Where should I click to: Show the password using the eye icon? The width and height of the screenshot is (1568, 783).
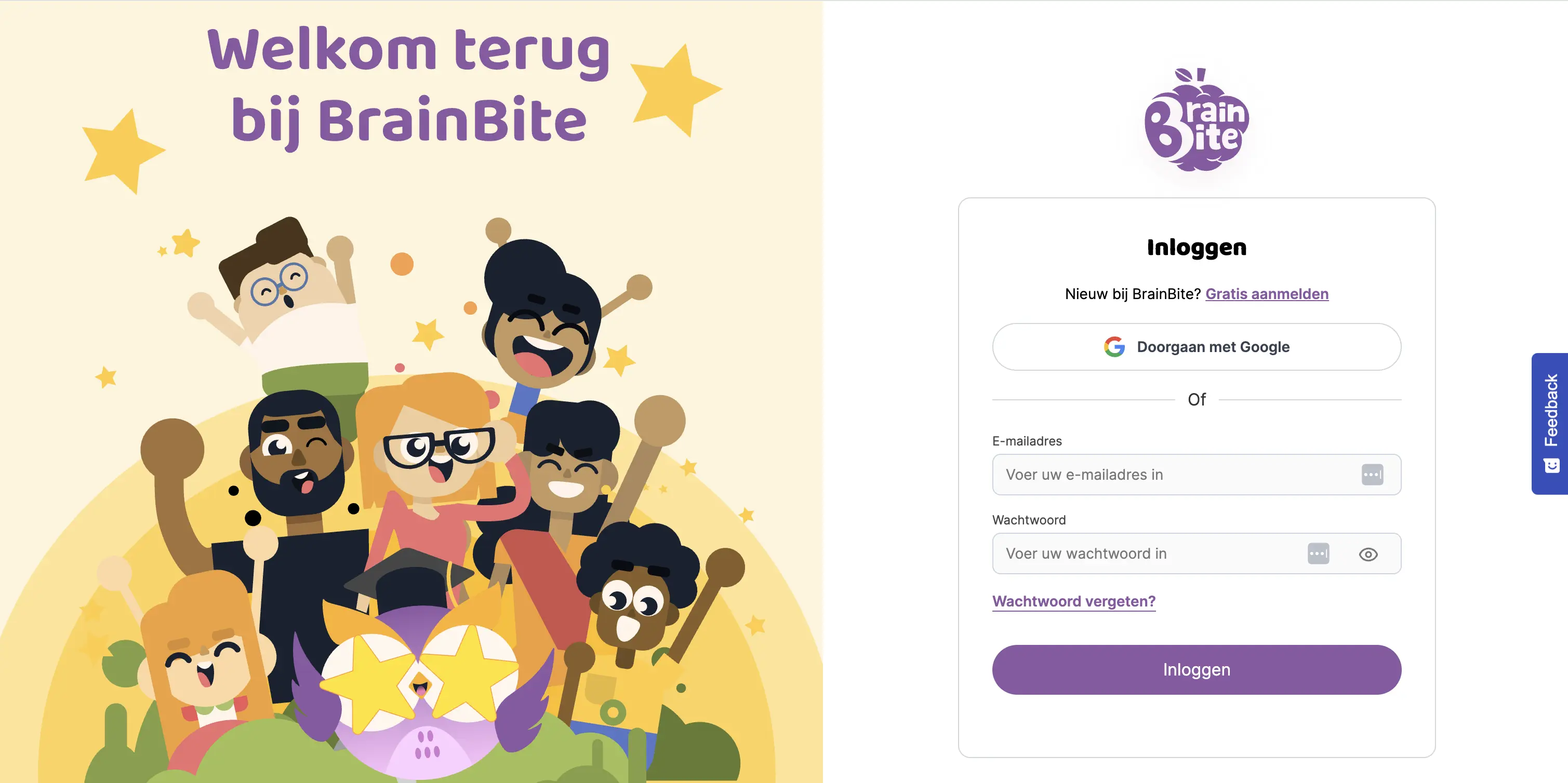click(1368, 553)
